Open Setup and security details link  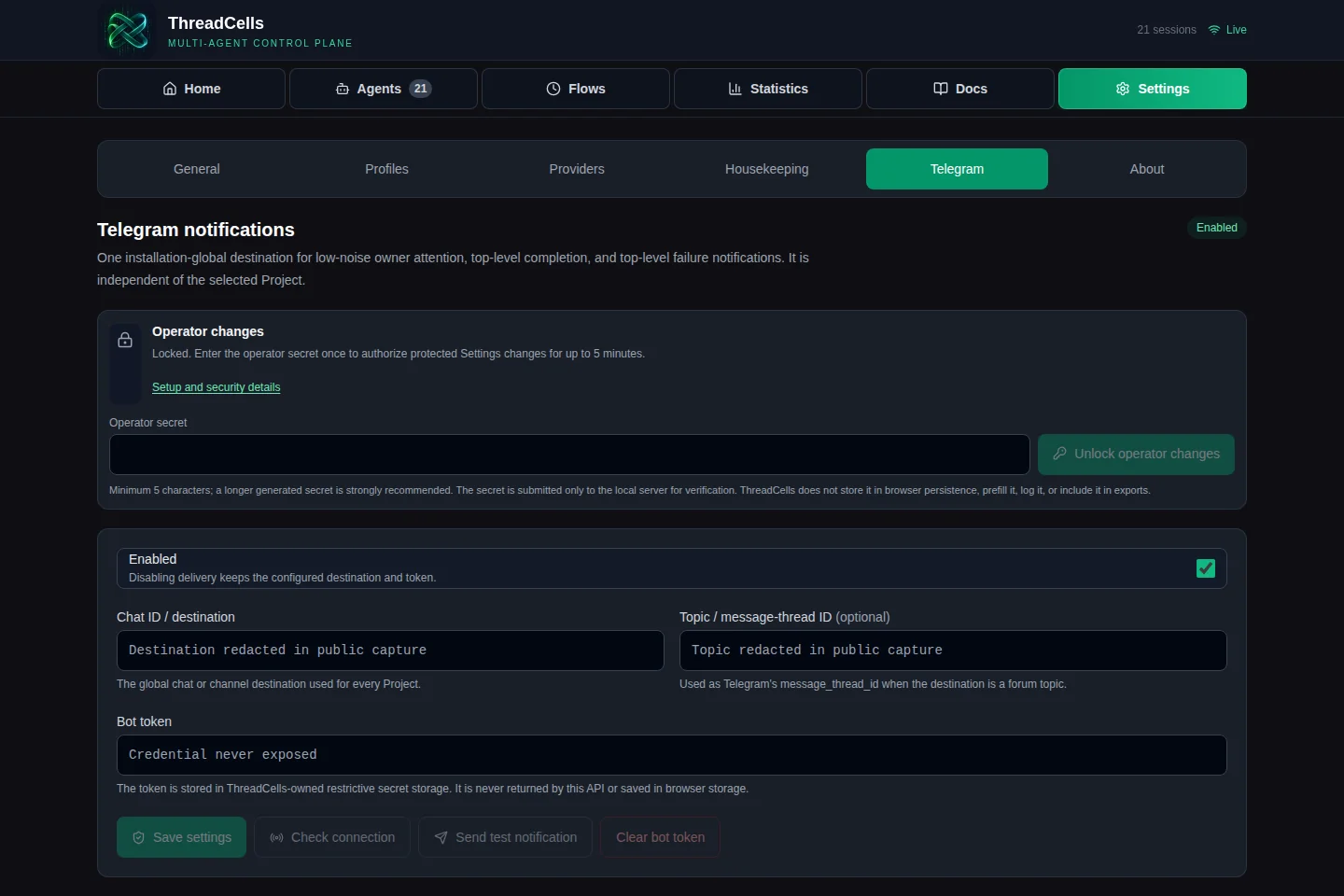pyautogui.click(x=216, y=387)
